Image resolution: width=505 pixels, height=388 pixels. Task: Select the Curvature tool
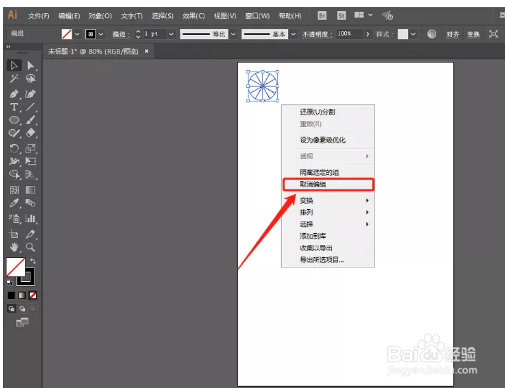coord(30,94)
